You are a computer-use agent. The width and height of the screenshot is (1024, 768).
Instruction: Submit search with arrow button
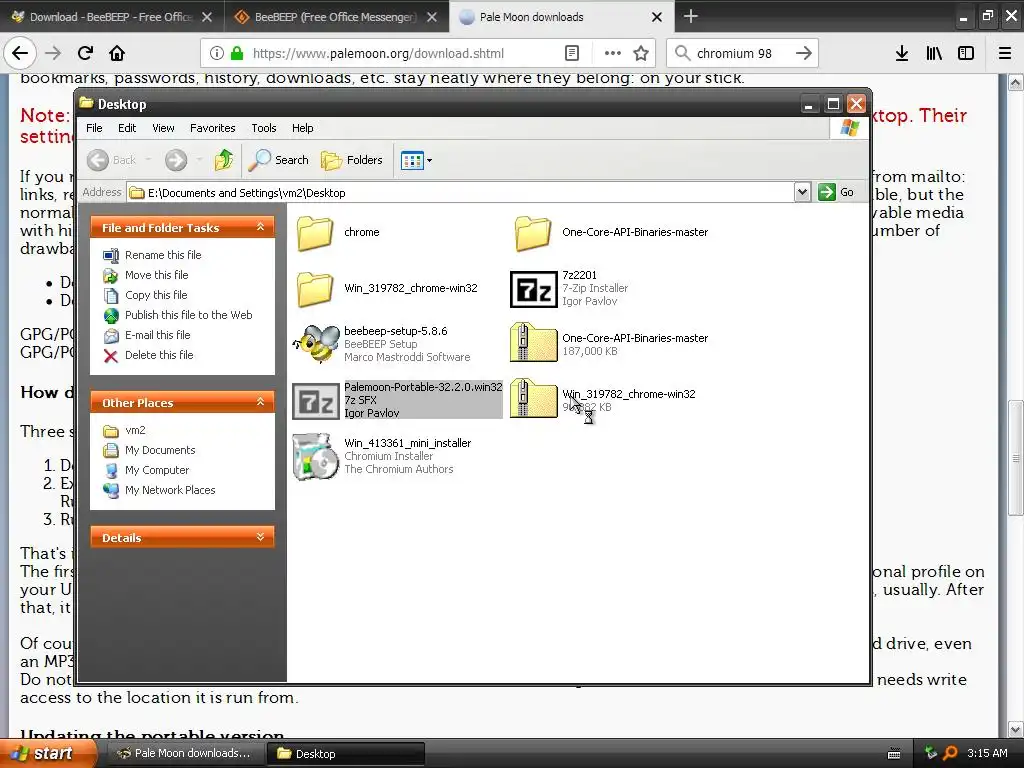[x=804, y=53]
